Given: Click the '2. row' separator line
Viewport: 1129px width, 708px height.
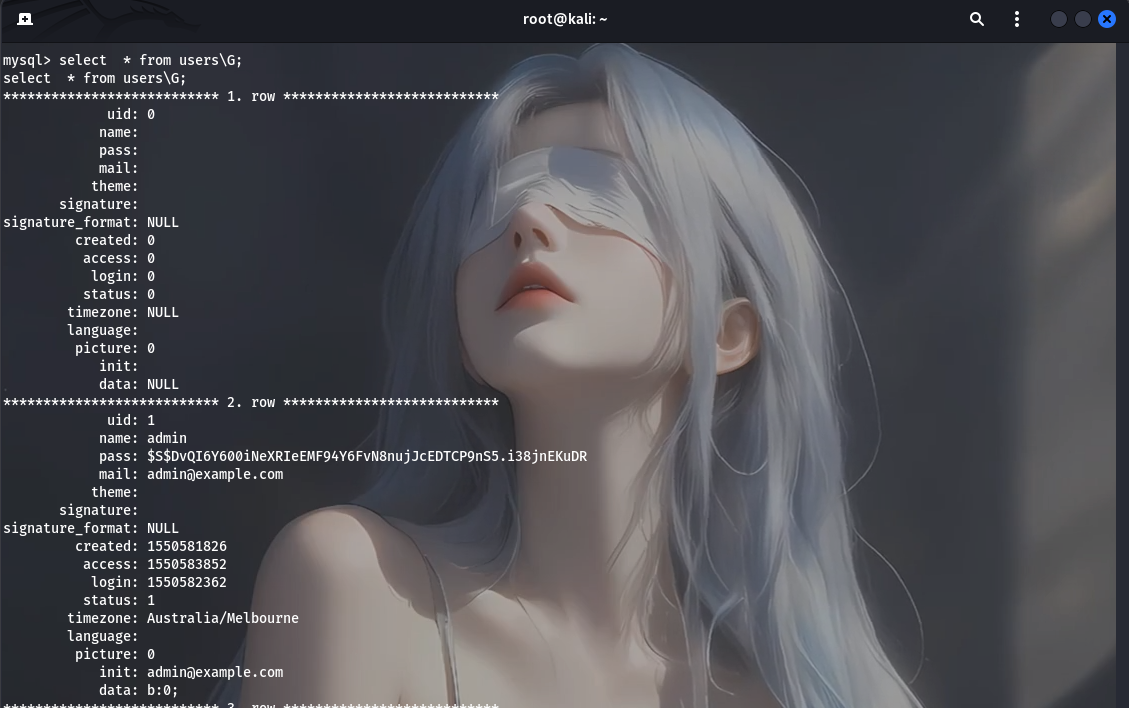Looking at the screenshot, I should (251, 403).
